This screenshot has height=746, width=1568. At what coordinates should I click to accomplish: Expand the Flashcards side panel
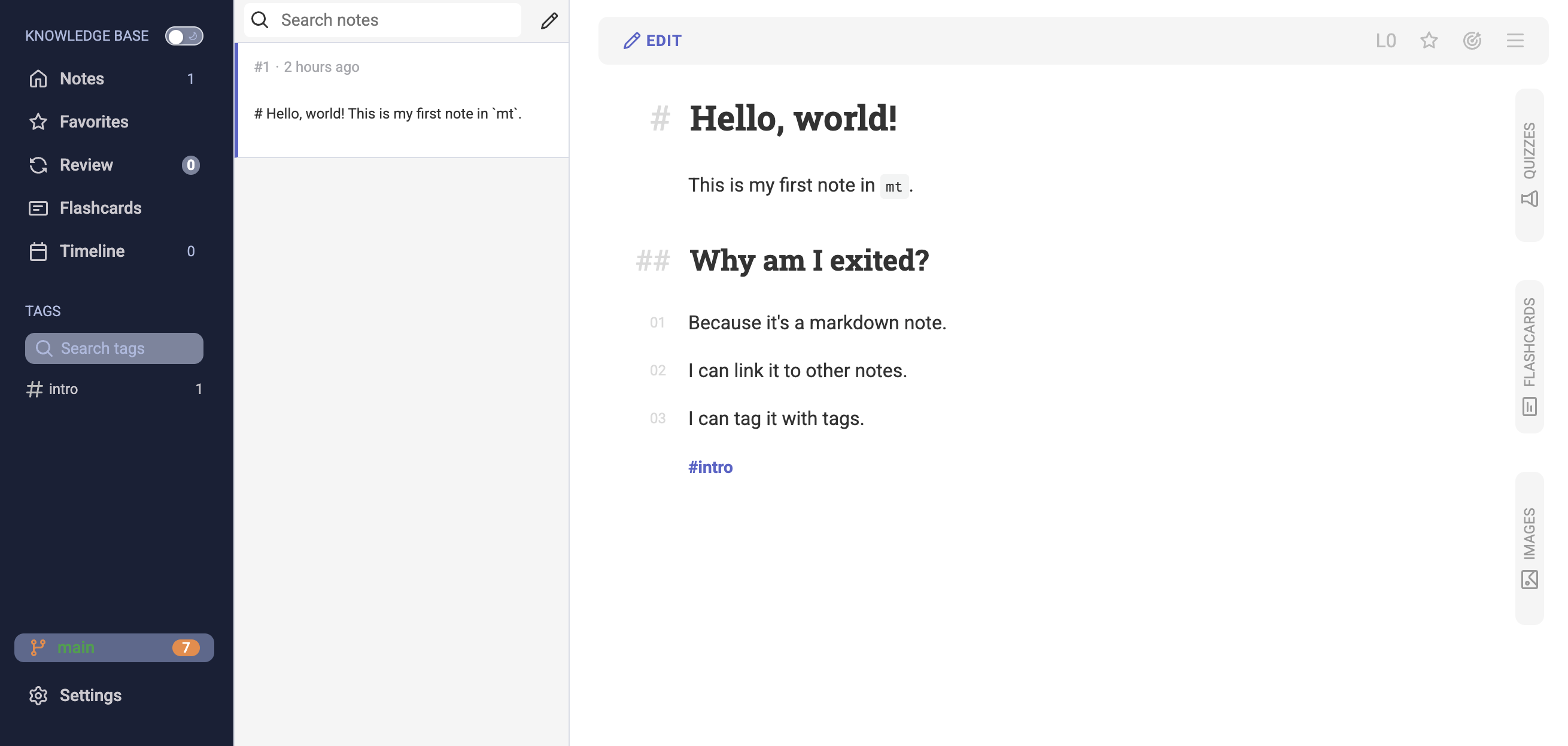[x=1529, y=356]
